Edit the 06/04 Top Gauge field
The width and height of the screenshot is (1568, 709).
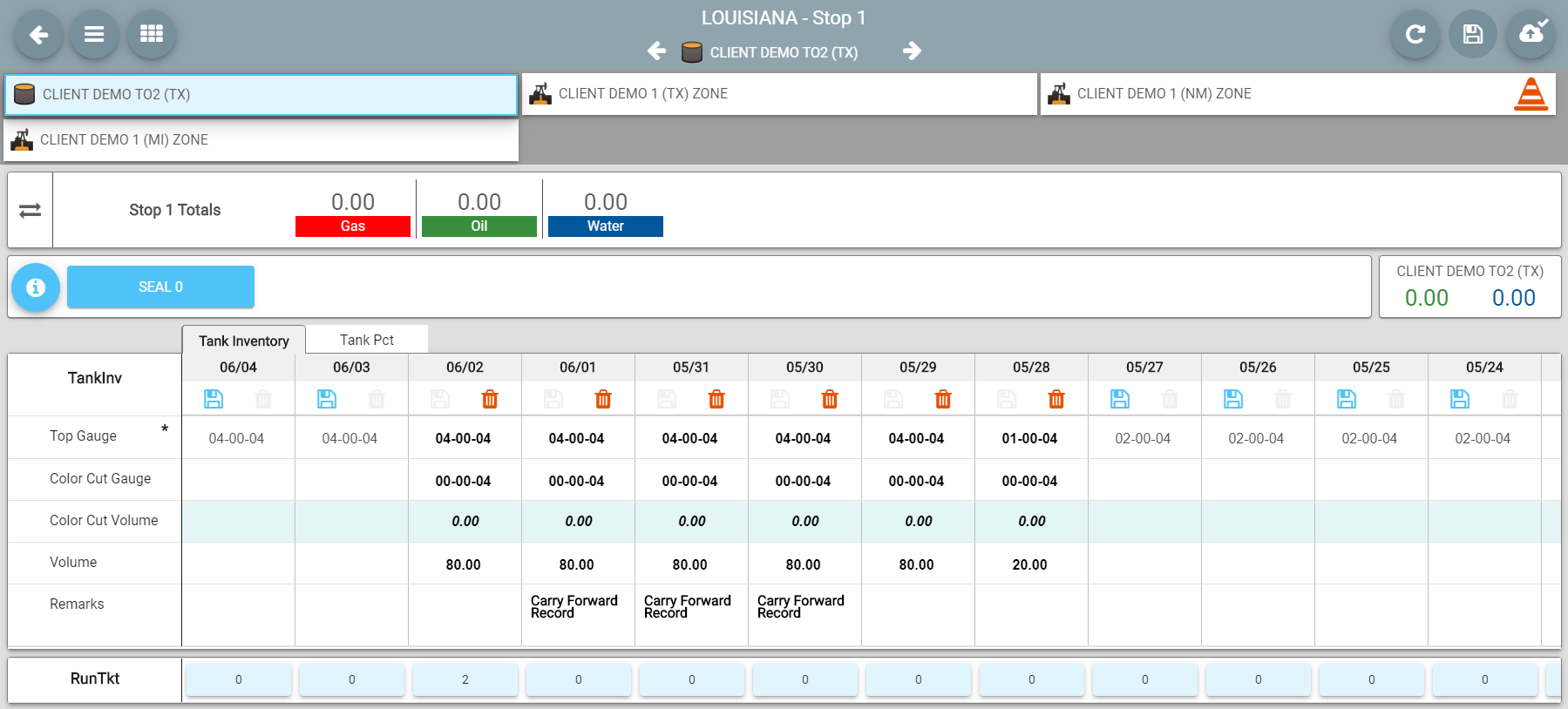(237, 438)
